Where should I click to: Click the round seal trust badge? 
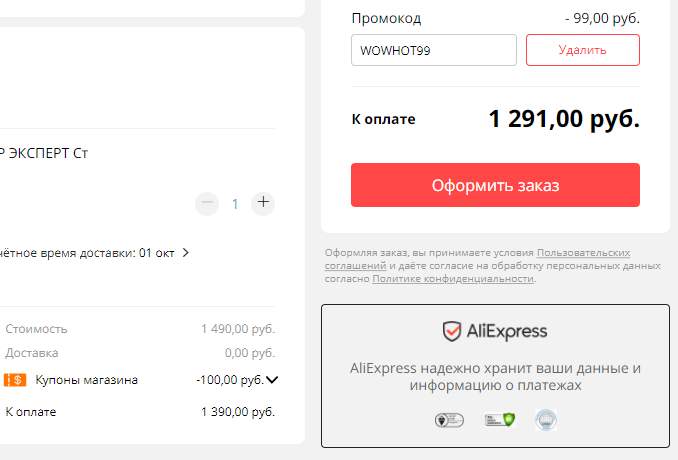click(x=546, y=420)
